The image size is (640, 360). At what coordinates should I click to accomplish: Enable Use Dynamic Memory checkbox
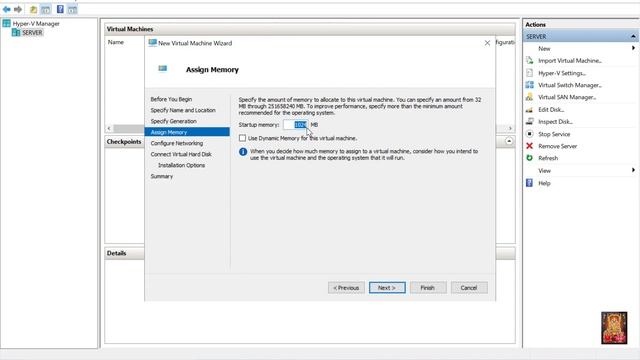coord(242,138)
